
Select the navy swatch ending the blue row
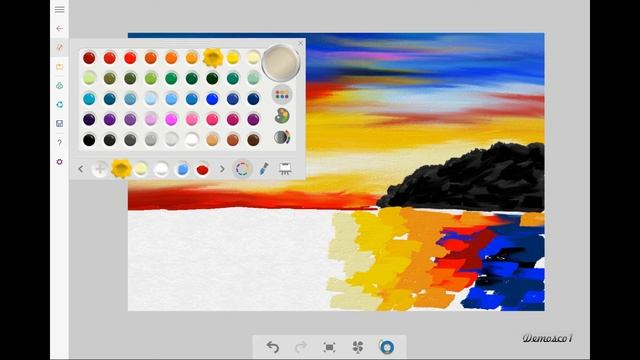point(253,99)
